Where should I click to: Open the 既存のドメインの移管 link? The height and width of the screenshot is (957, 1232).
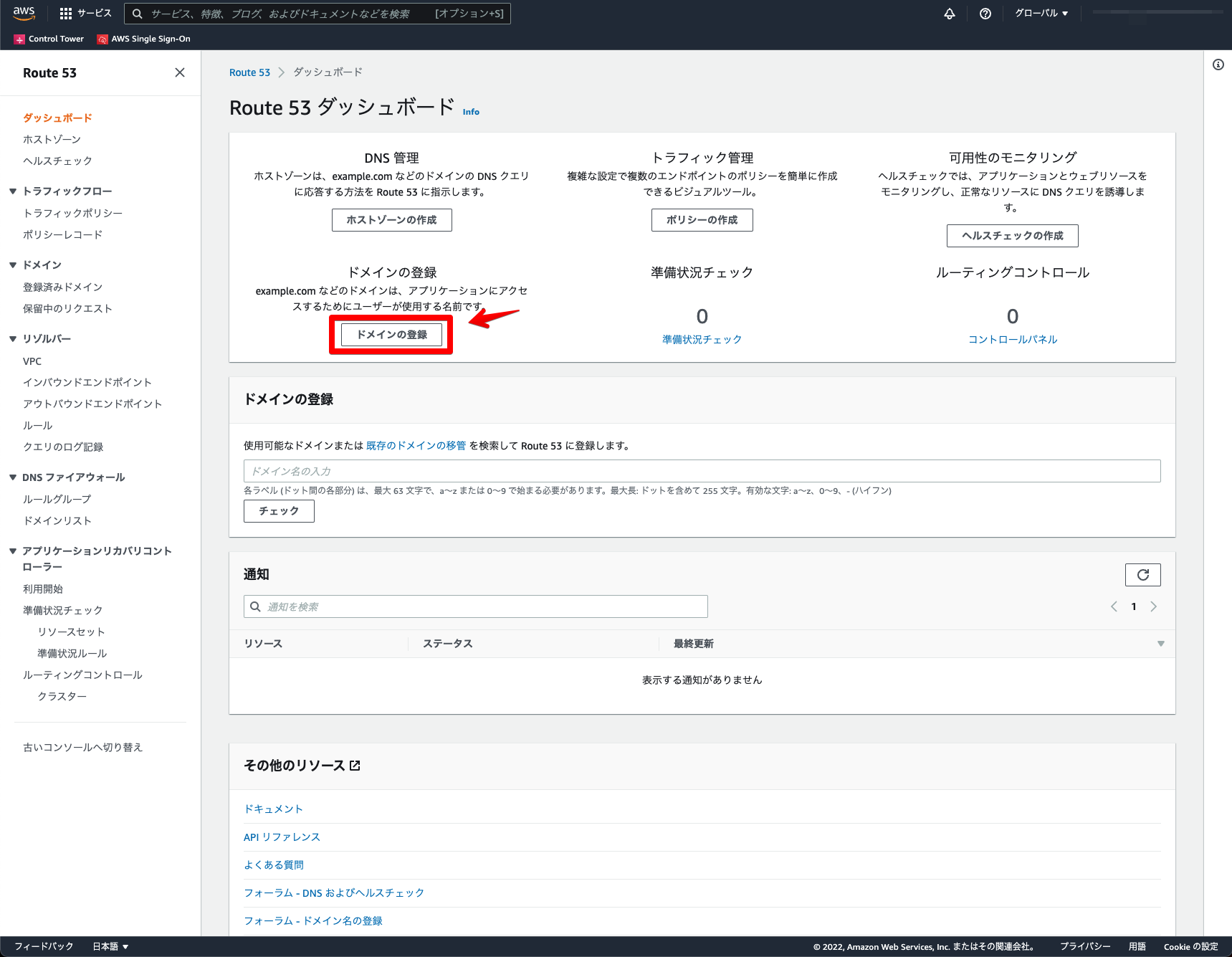coord(416,445)
